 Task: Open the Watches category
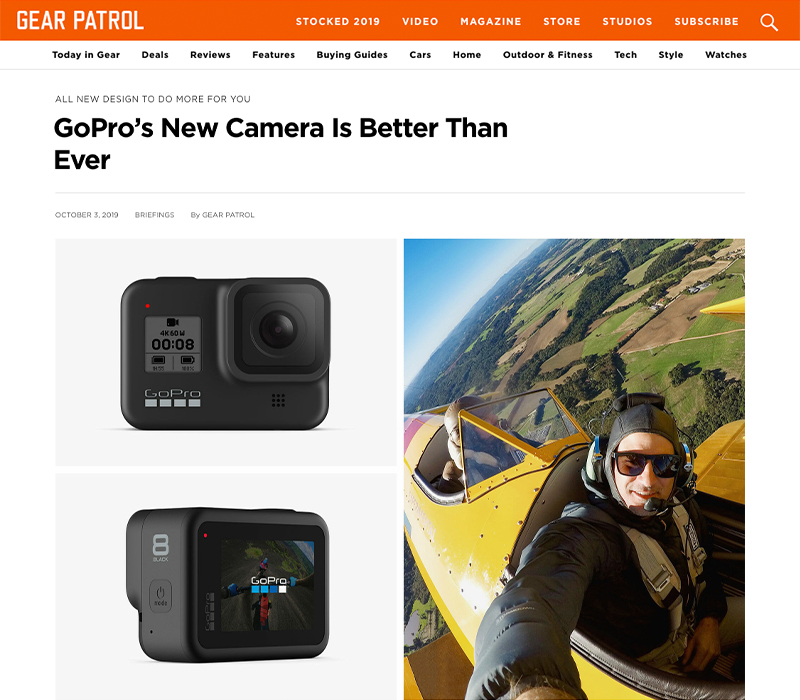[x=726, y=55]
